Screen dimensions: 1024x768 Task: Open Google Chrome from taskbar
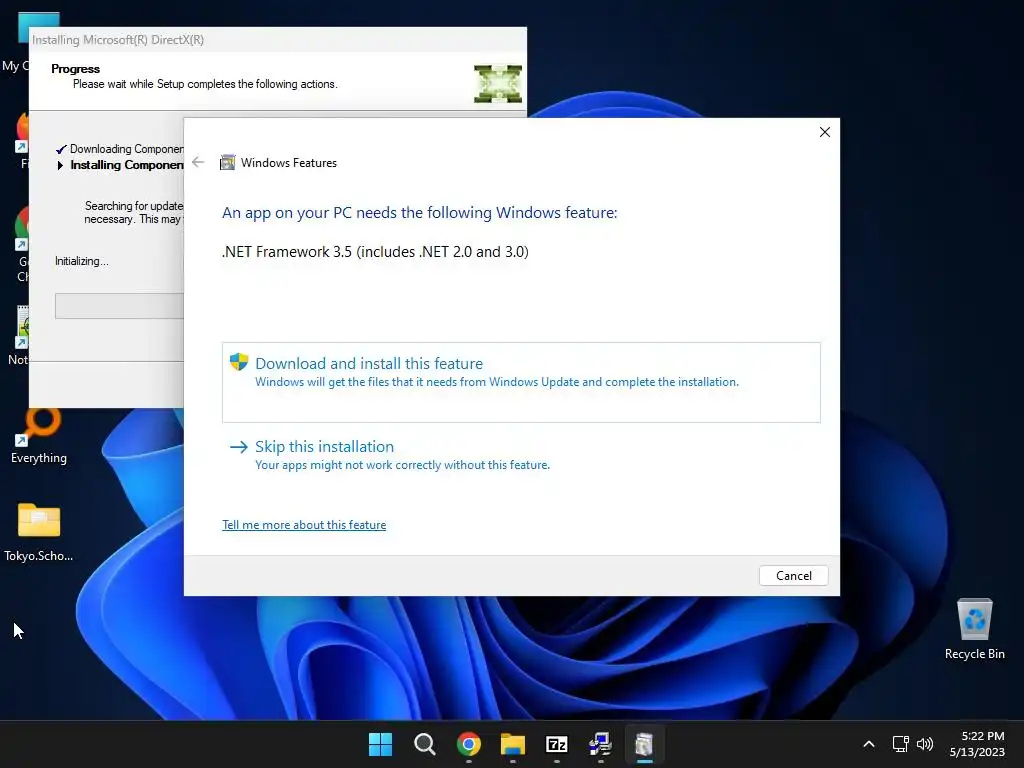[x=469, y=744]
